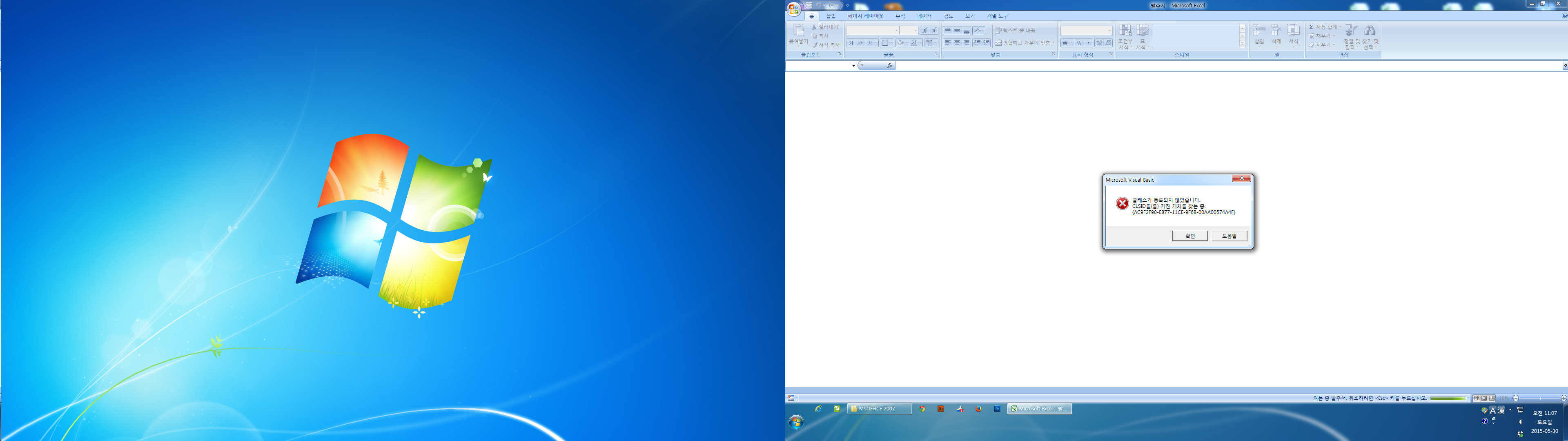
Task: Toggle bold (가) formatting
Action: coord(850,42)
